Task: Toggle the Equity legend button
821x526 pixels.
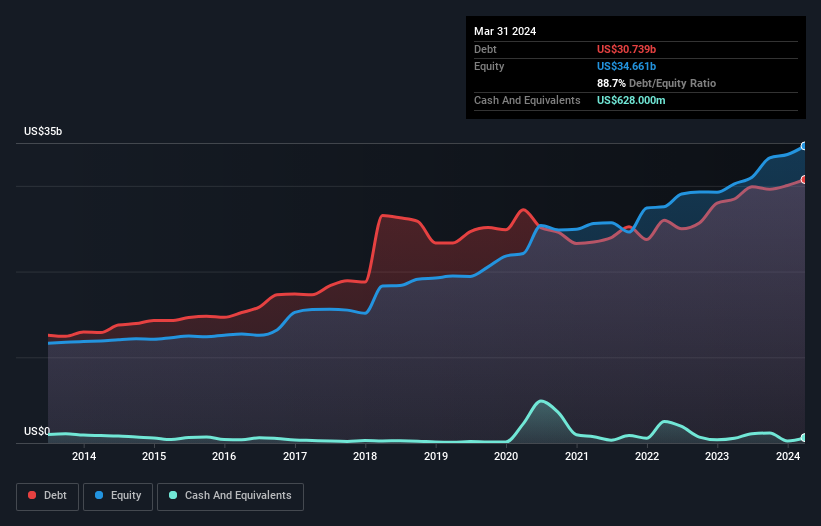Action: pos(118,496)
